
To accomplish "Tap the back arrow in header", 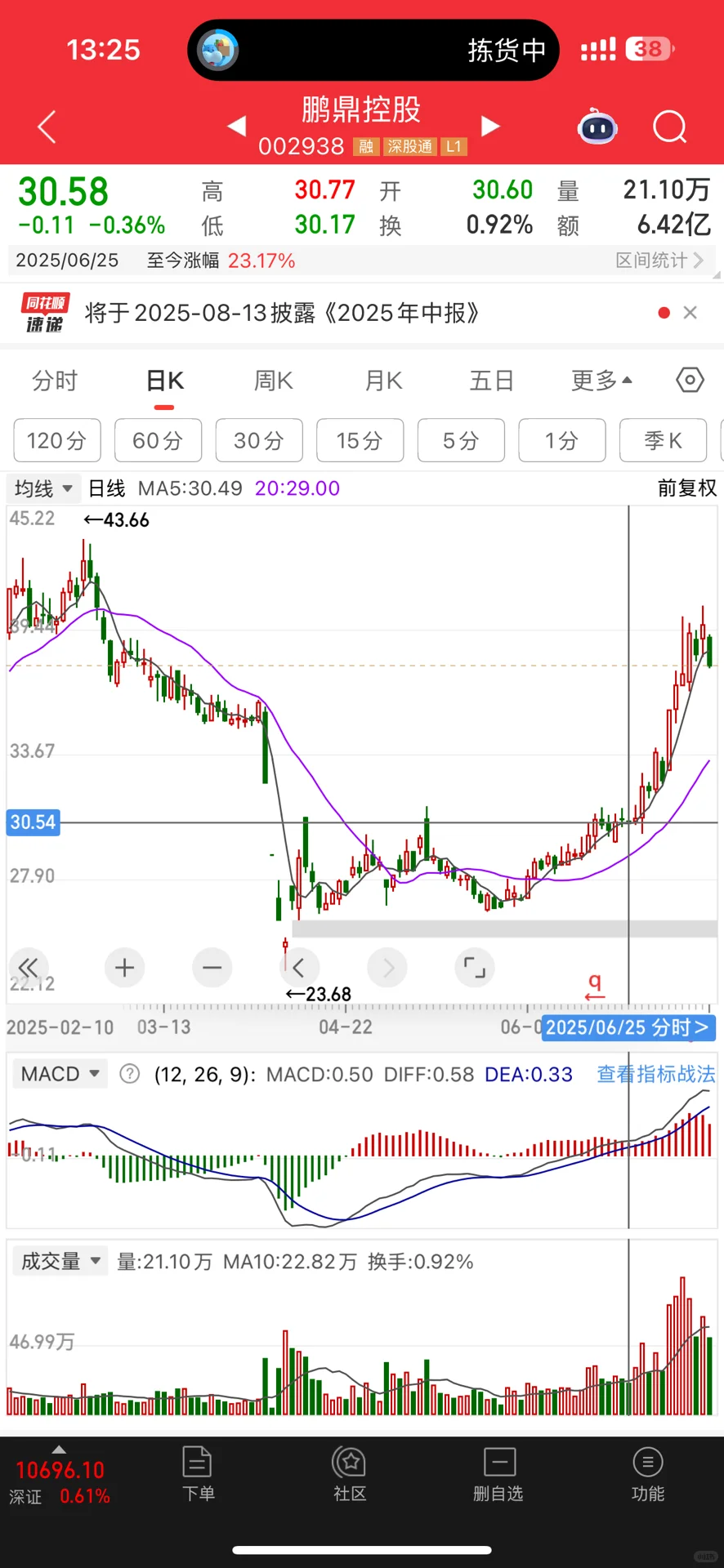I will coord(47,127).
